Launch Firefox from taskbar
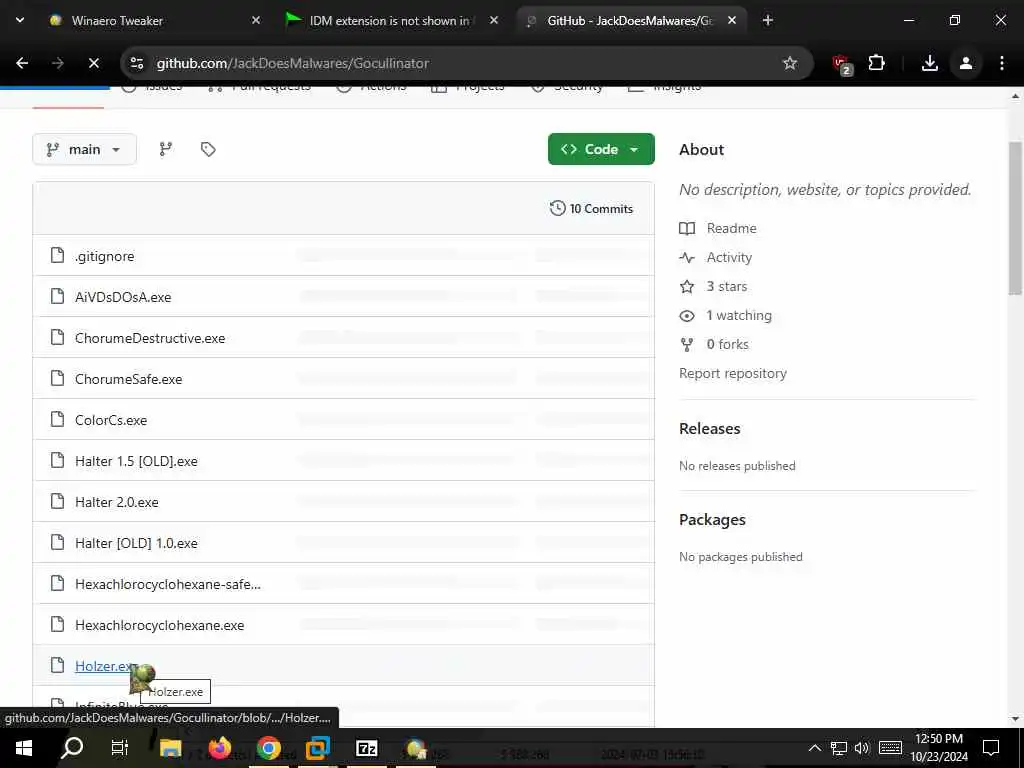1024x768 pixels. pyautogui.click(x=220, y=748)
